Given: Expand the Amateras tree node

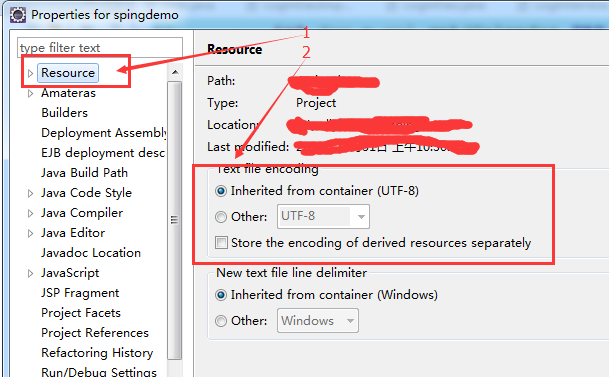Looking at the screenshot, I should click(x=30, y=94).
